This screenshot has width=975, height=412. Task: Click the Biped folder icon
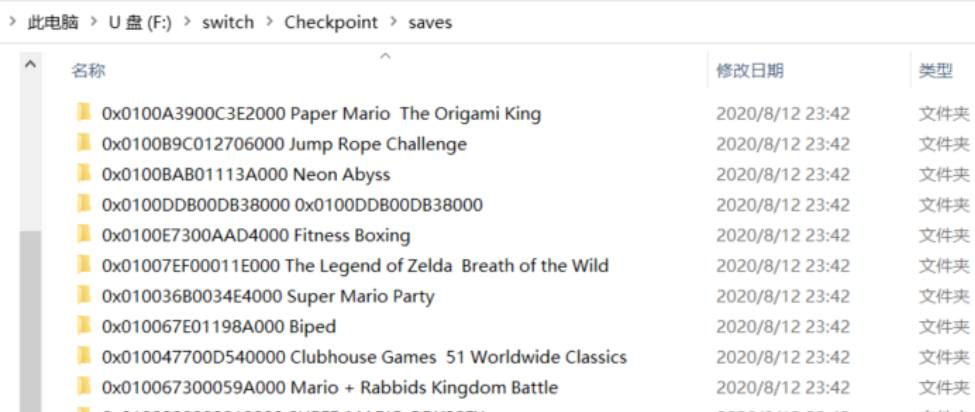coord(84,326)
